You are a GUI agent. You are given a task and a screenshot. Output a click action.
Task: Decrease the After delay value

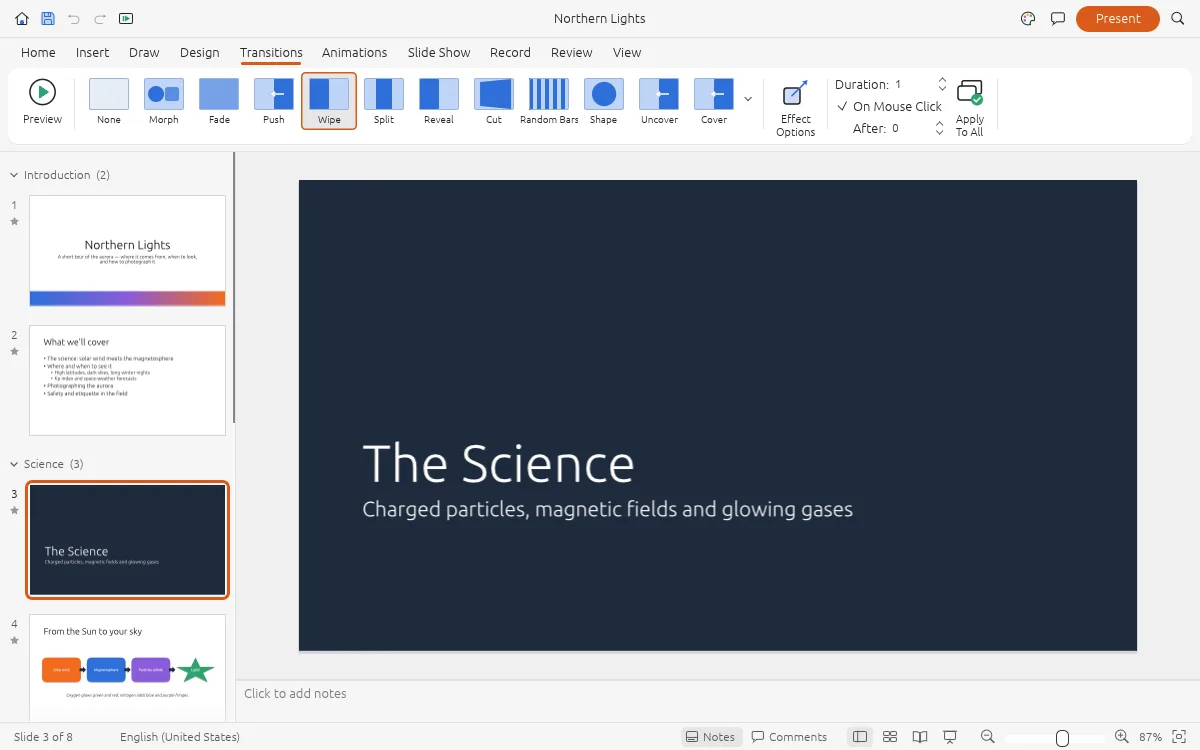pos(939,133)
